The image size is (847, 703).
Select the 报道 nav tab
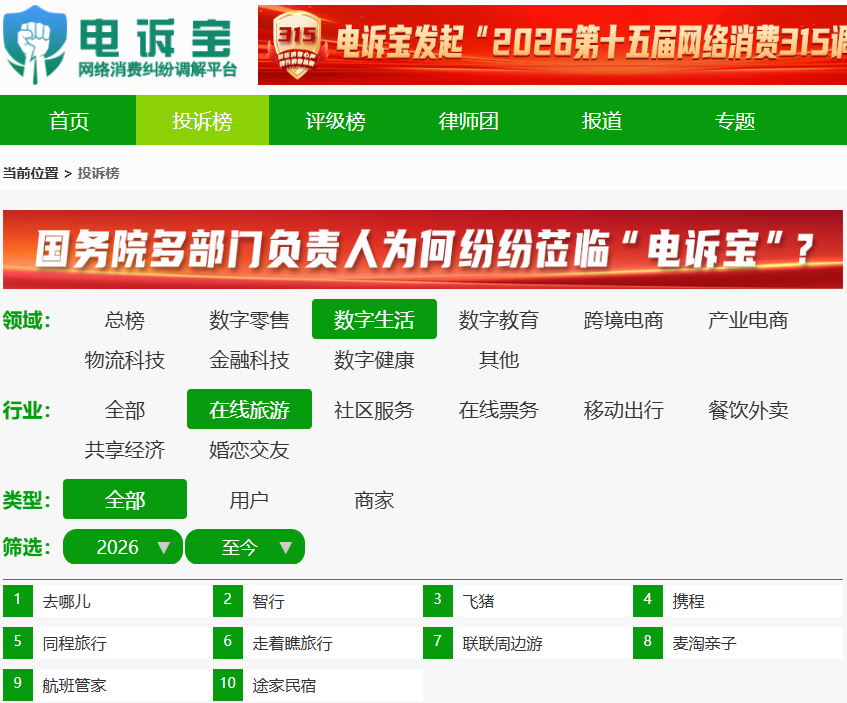click(x=602, y=120)
